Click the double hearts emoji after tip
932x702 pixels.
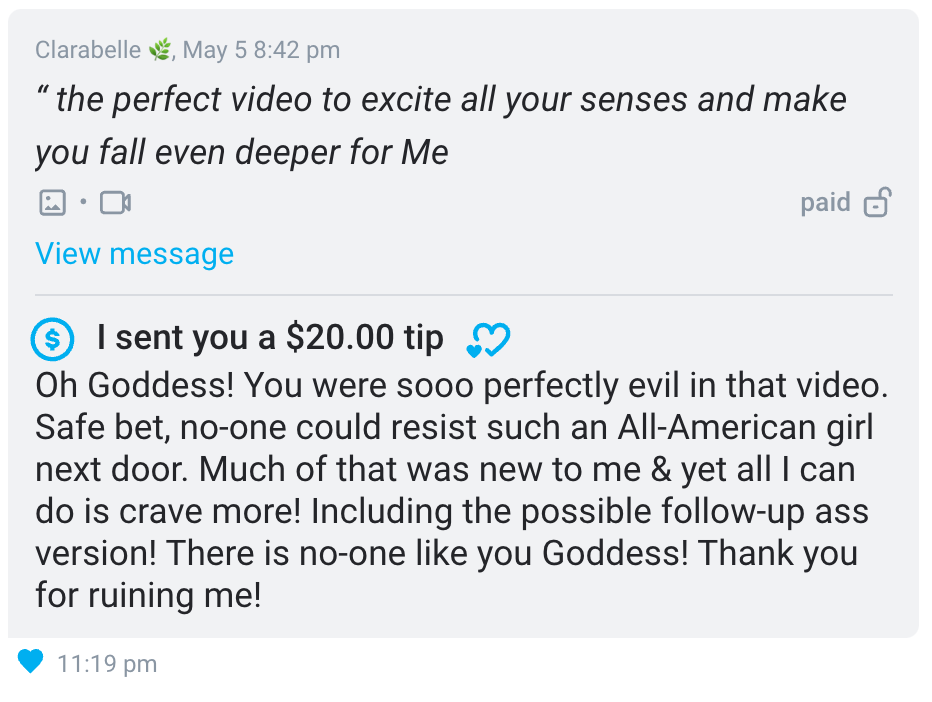pyautogui.click(x=488, y=339)
